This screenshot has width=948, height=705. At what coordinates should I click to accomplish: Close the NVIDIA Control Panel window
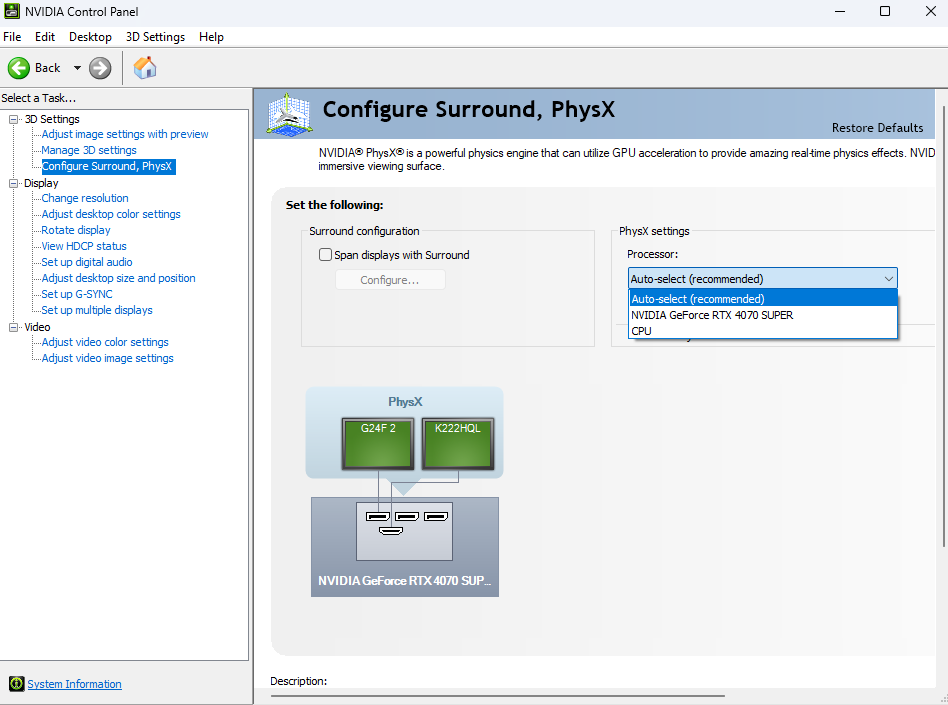point(930,11)
